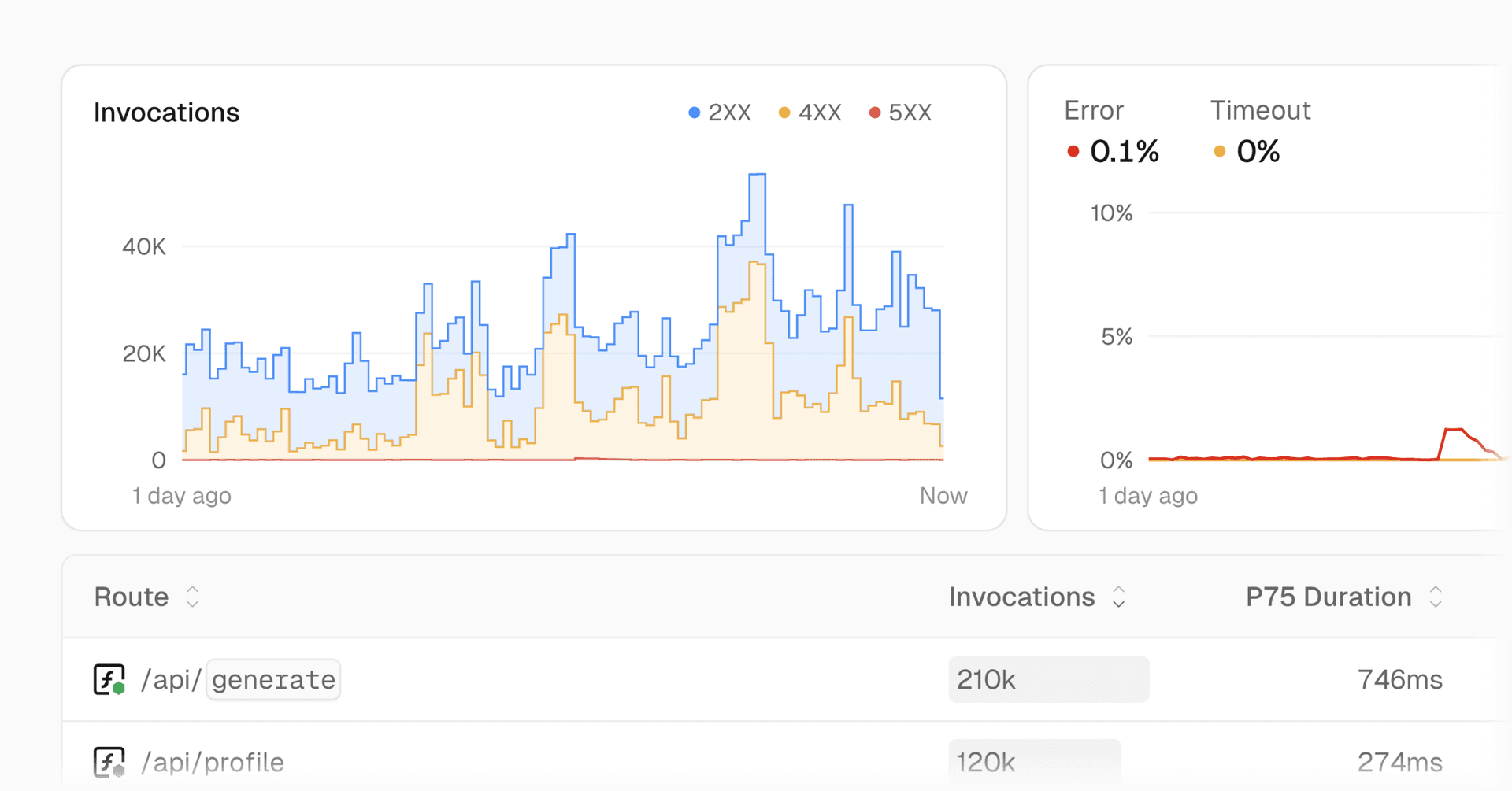The height and width of the screenshot is (791, 1512).
Task: Click the 120k invocations bar
Action: [1034, 762]
